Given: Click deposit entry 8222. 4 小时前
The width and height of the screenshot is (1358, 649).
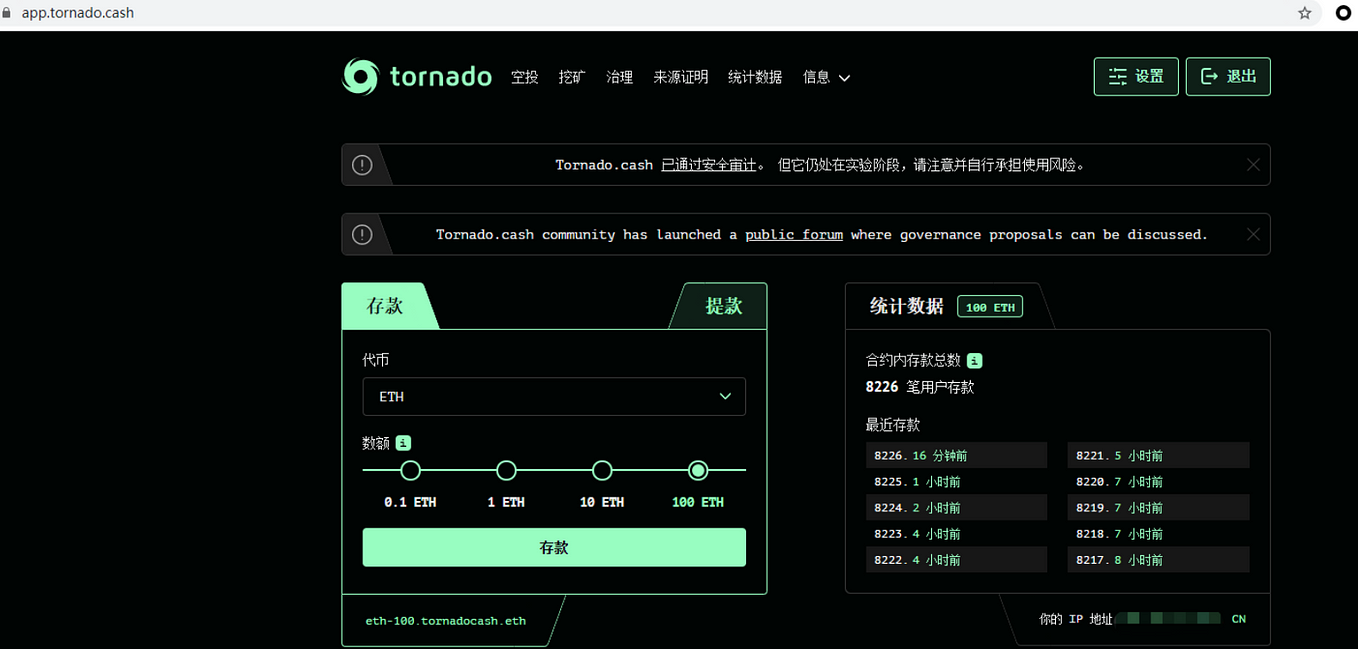Looking at the screenshot, I should [x=956, y=560].
